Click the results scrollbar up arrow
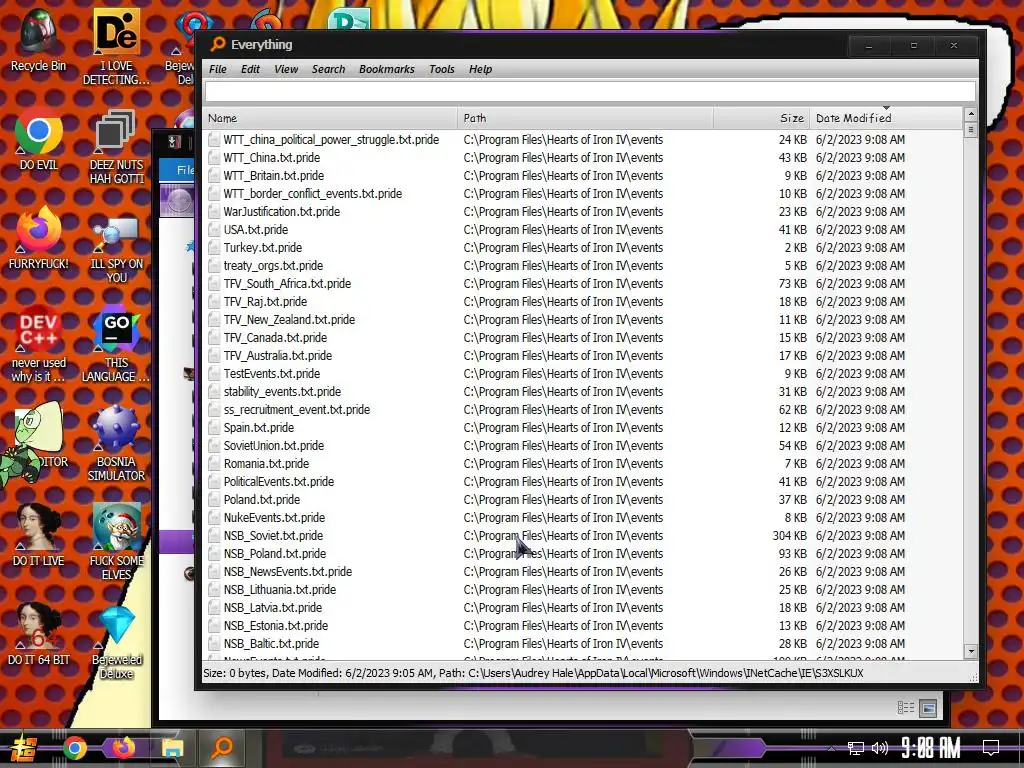The image size is (1024, 768). tap(970, 114)
